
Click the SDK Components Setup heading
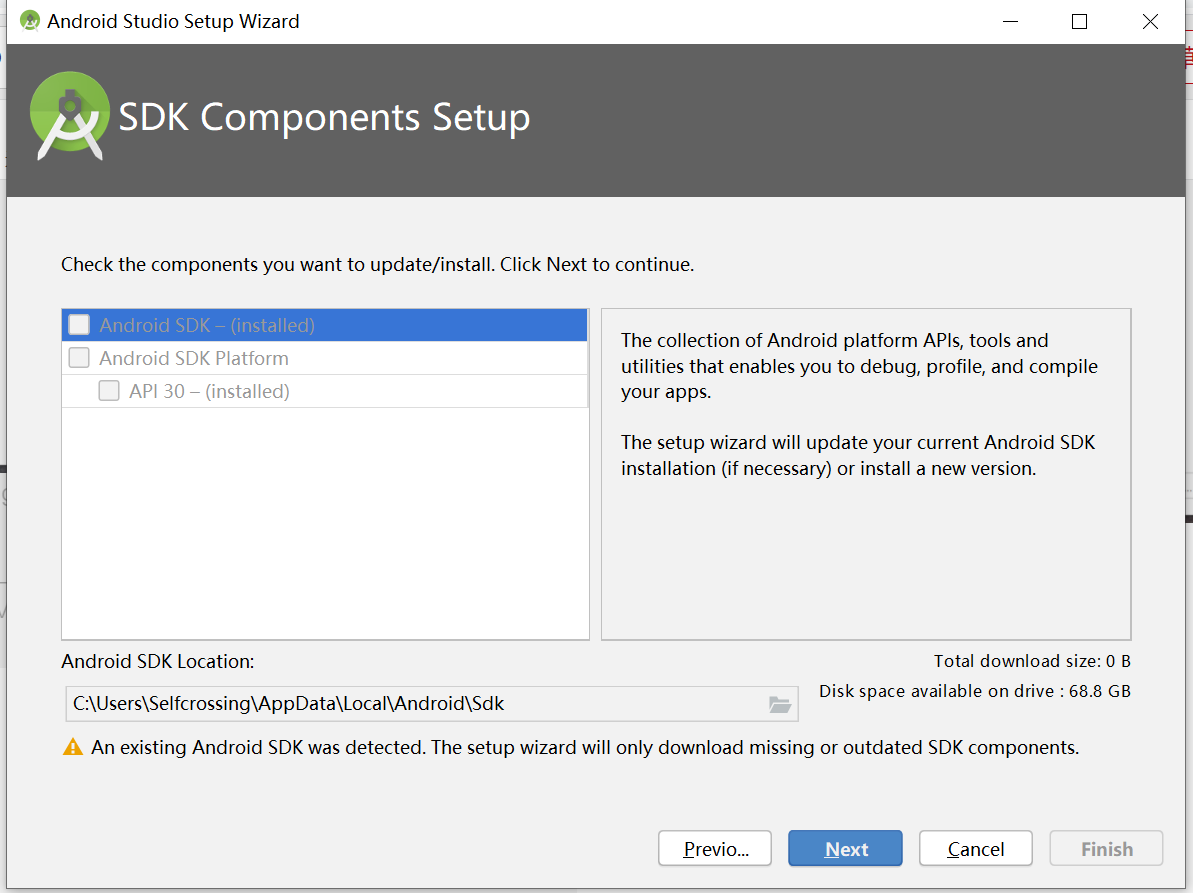[324, 117]
